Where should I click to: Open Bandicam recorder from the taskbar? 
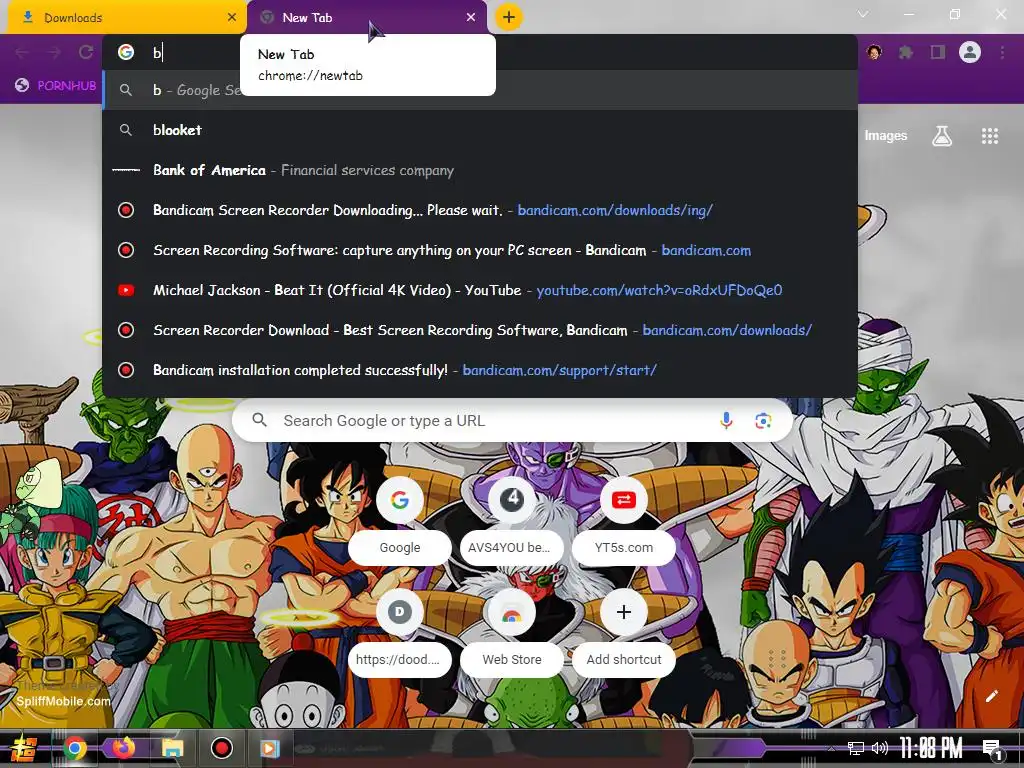pos(221,748)
